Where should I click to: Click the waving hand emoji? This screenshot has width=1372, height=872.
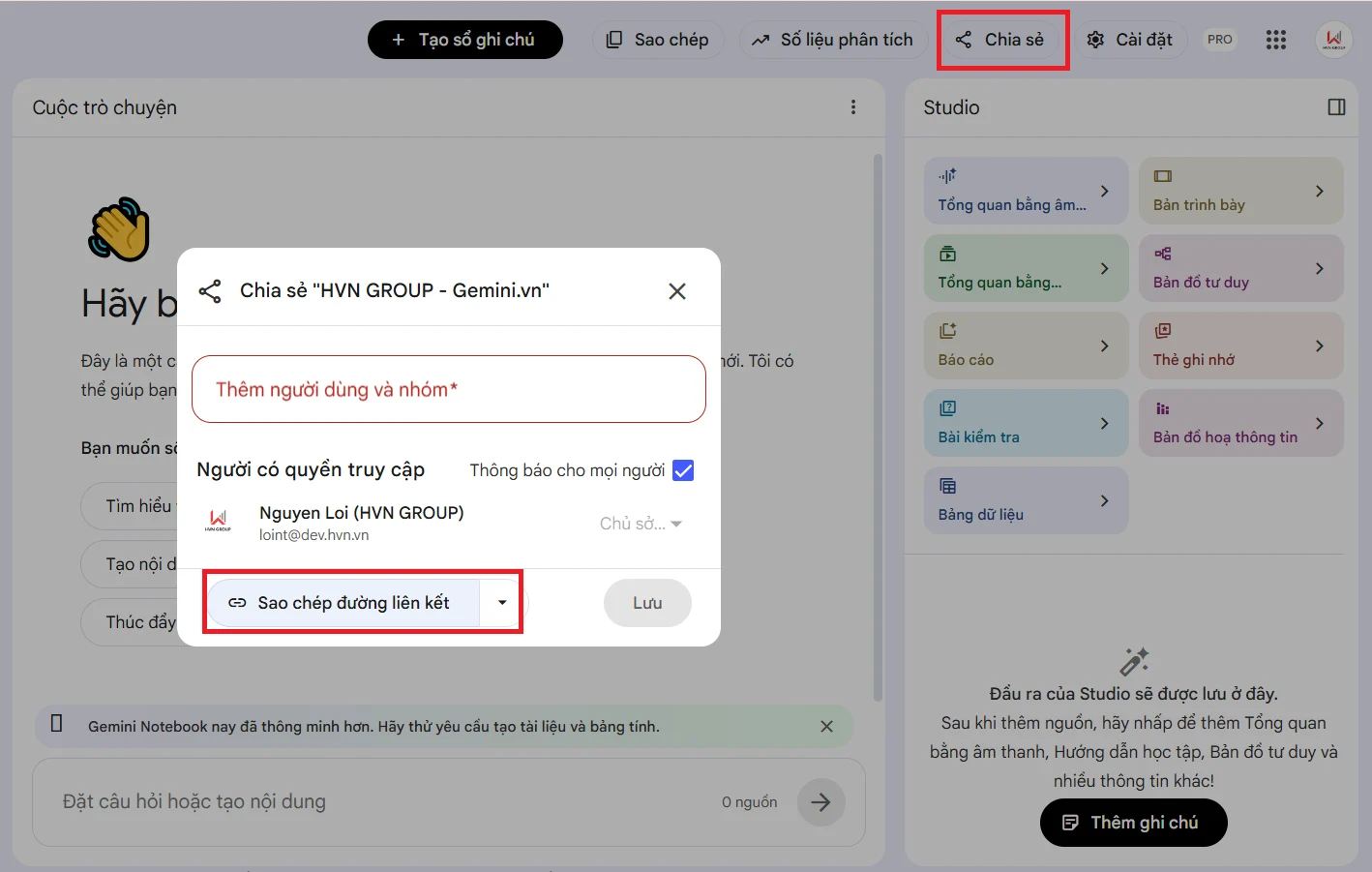119,229
